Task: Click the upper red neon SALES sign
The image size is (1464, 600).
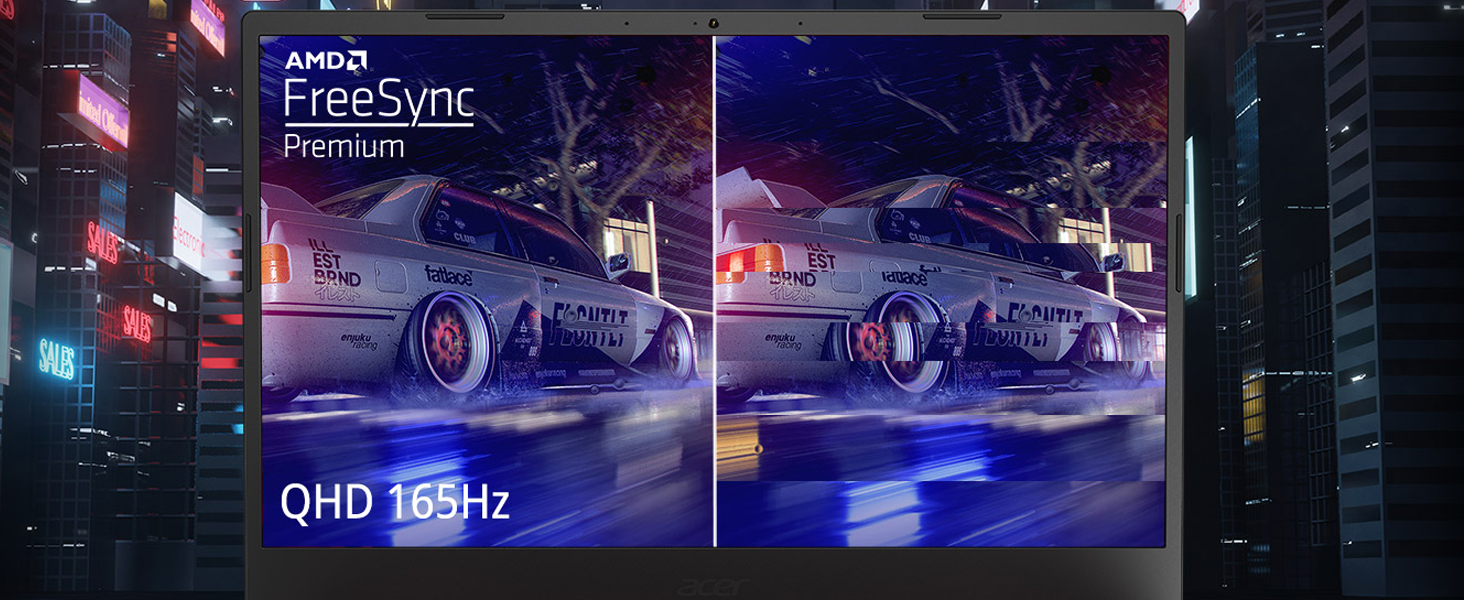Action: click(x=103, y=242)
